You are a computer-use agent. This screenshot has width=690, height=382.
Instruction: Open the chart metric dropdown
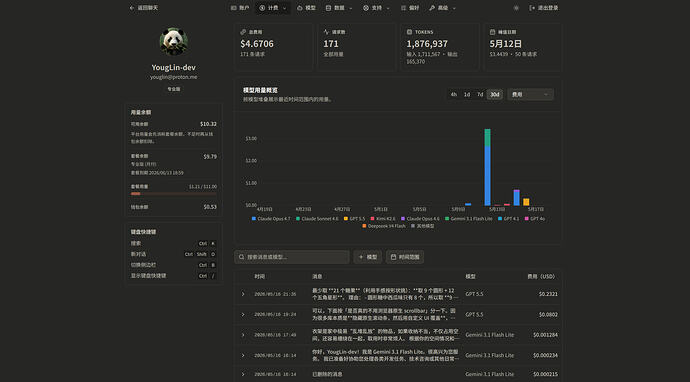[530, 94]
